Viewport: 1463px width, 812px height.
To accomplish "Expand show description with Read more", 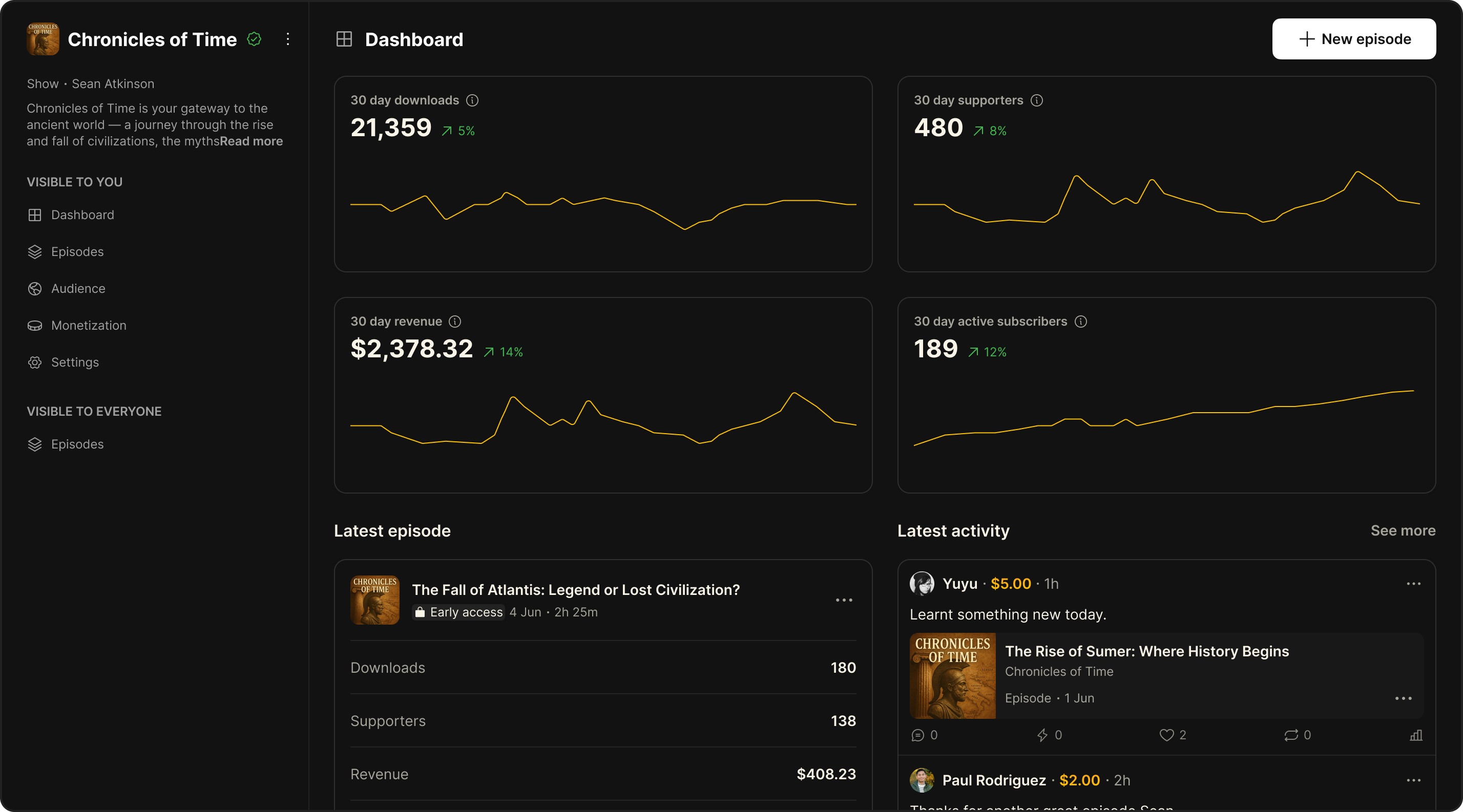I will pos(251,141).
